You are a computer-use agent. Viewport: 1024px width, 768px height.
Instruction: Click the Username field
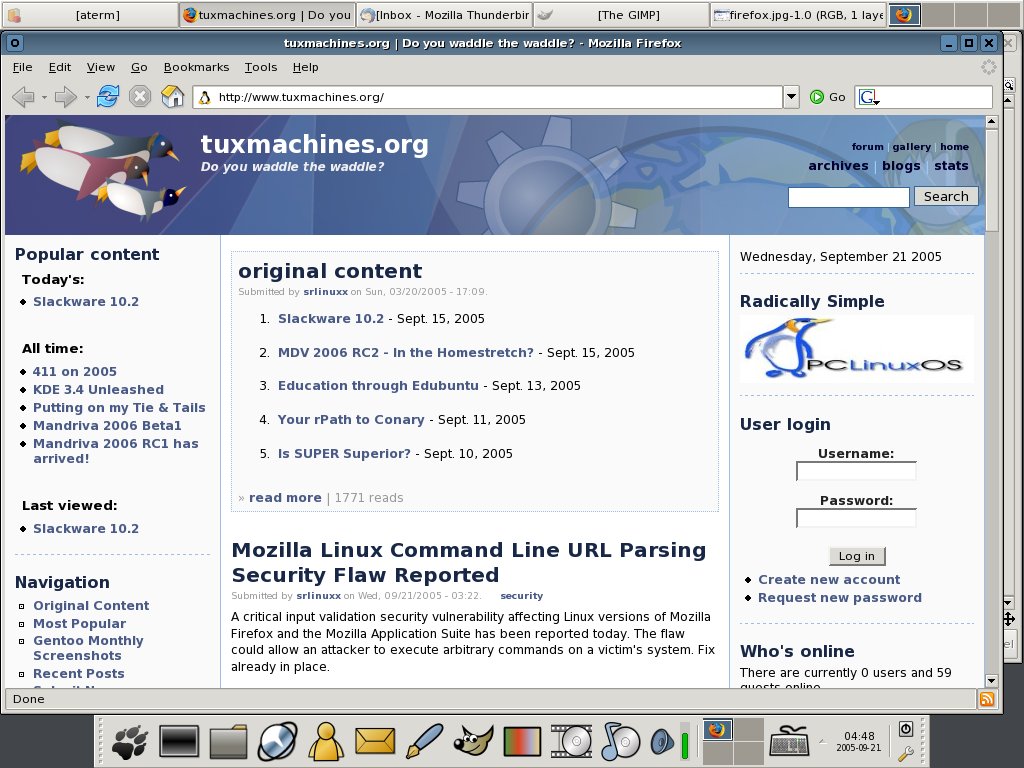(856, 471)
